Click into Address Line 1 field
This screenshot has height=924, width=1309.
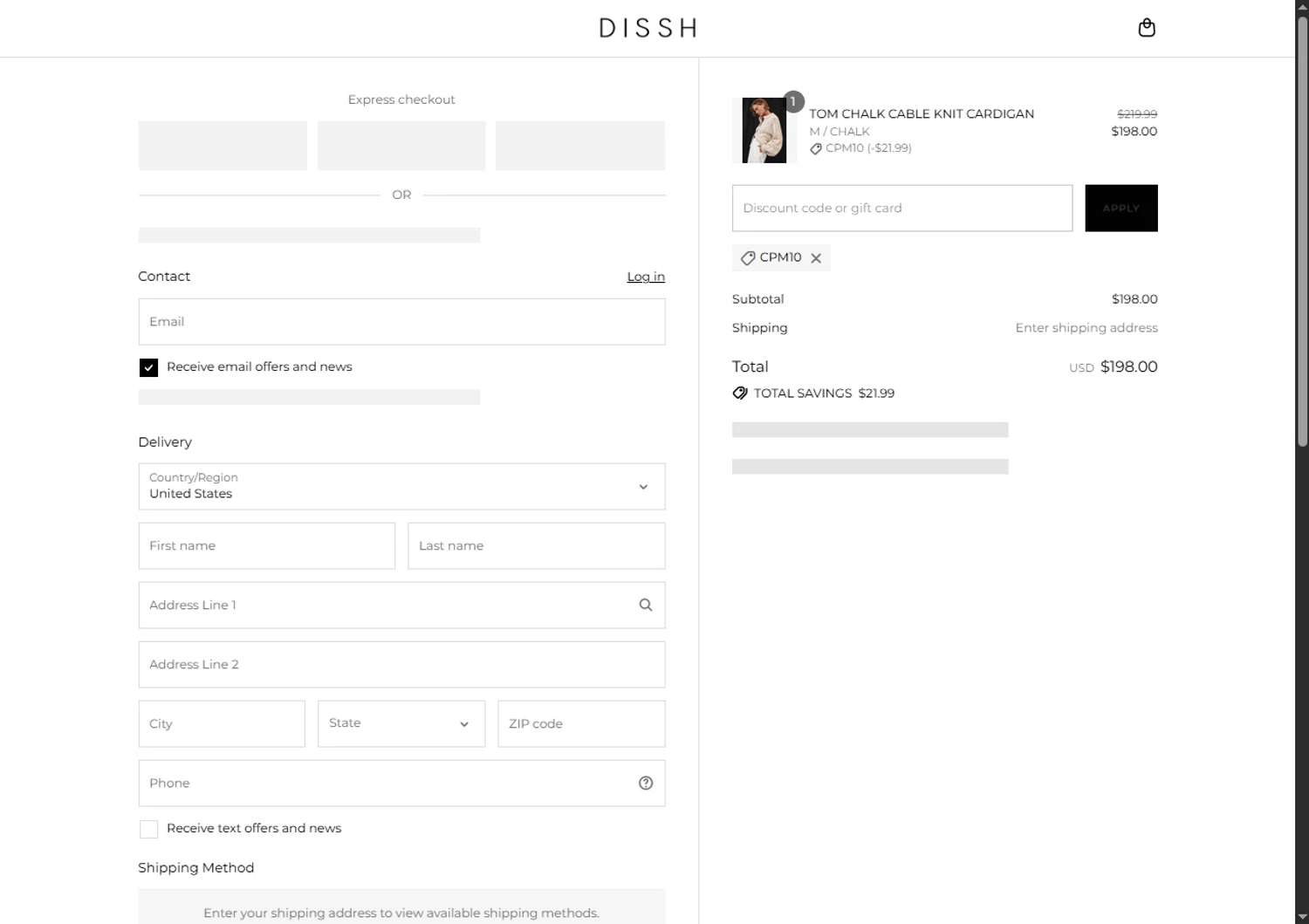click(401, 605)
